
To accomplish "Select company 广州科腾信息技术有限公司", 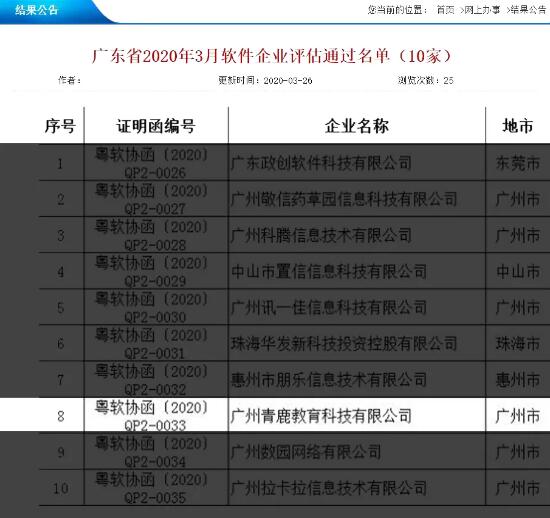I will click(x=321, y=235).
